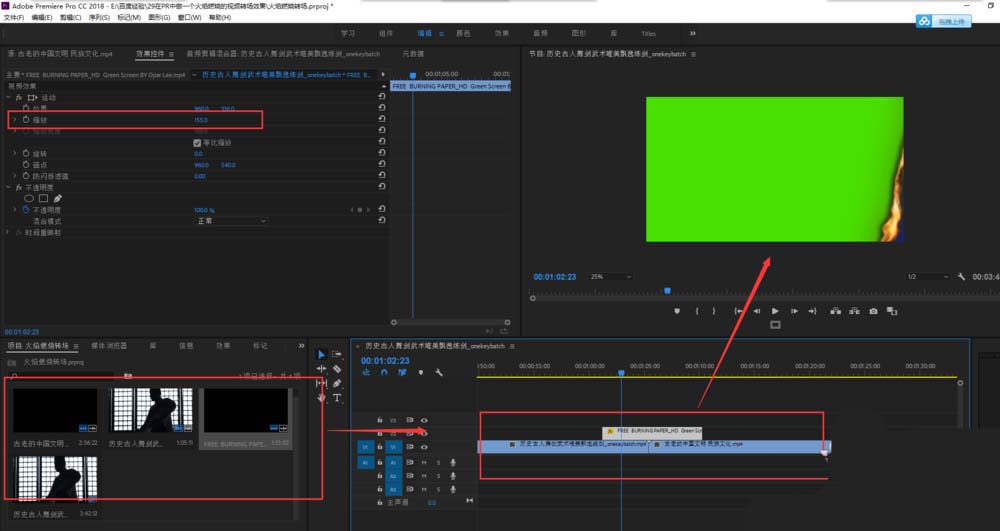1000x531 pixels.
Task: Select FREE BURNING PAPER clip thumbnail
Action: coord(246,411)
